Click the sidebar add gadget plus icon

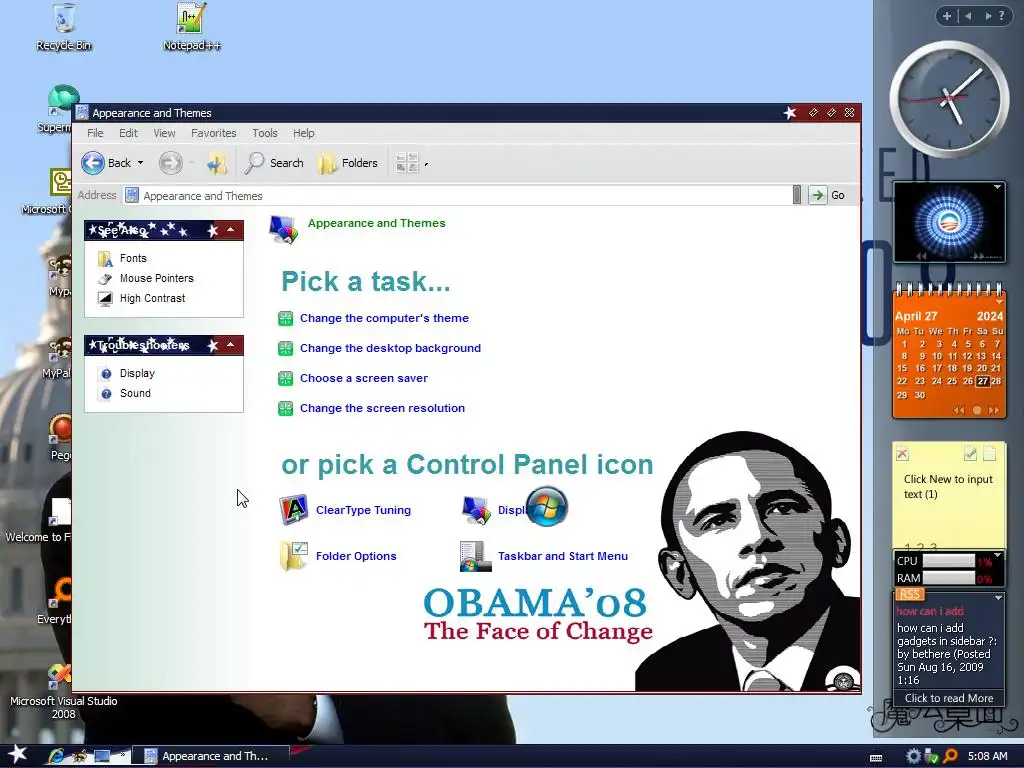coord(947,16)
